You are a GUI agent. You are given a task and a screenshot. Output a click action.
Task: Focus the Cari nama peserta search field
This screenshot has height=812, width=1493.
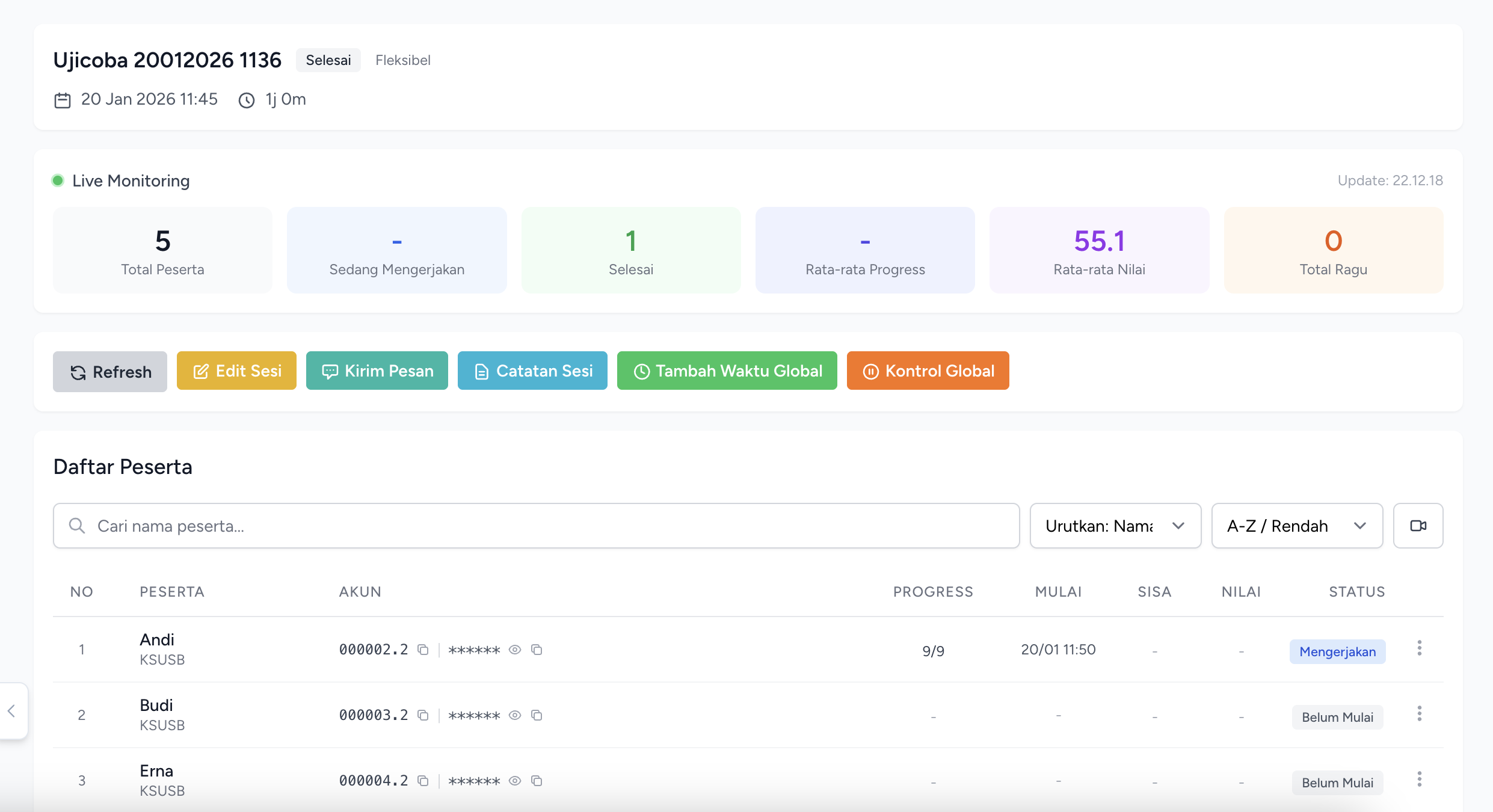click(537, 526)
